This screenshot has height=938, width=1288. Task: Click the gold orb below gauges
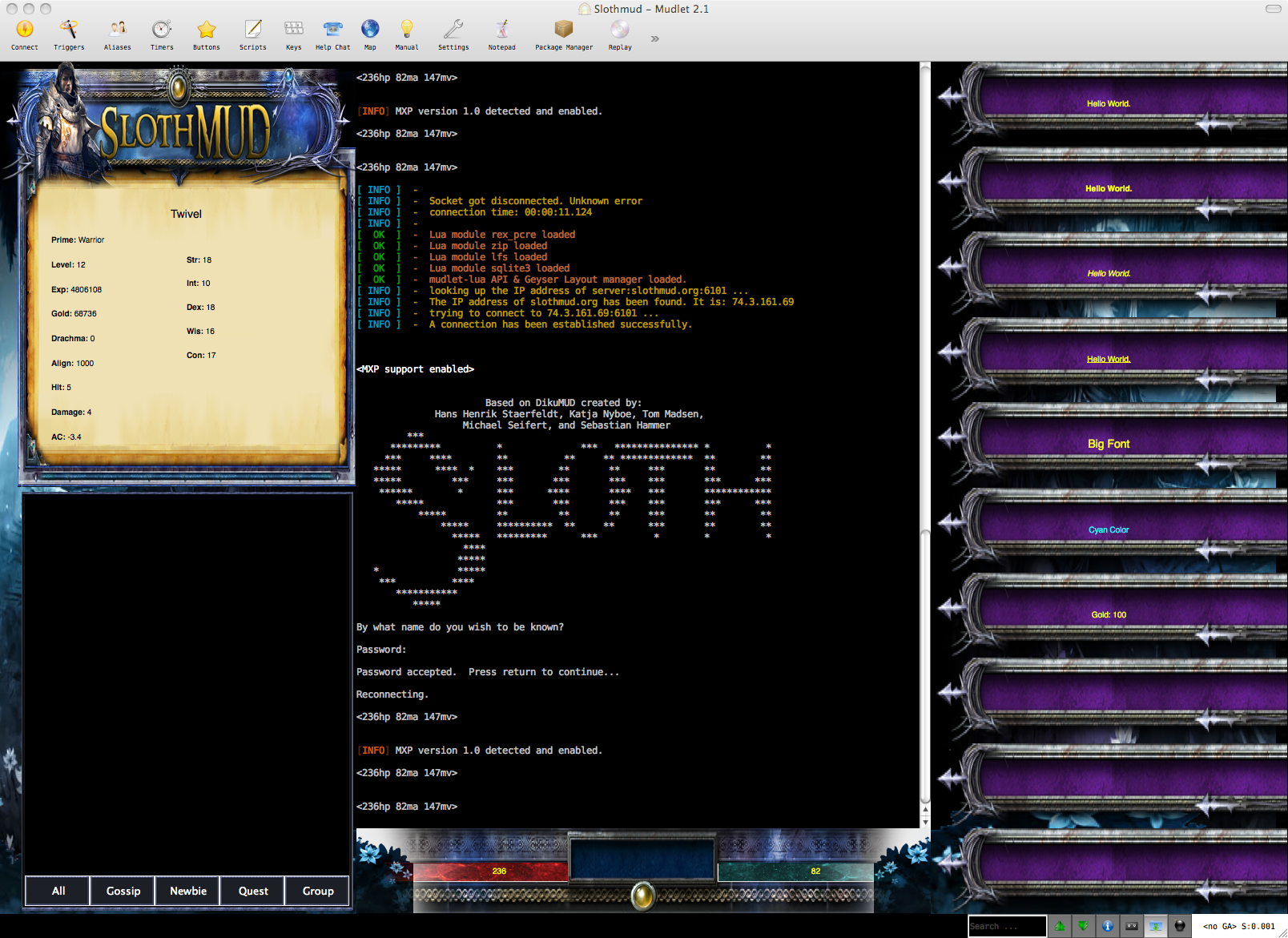643,896
